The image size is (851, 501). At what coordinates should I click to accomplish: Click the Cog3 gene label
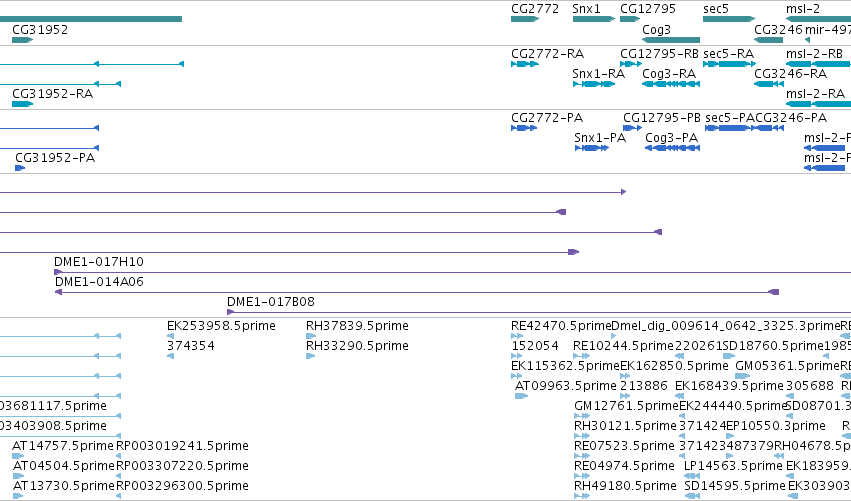click(656, 29)
